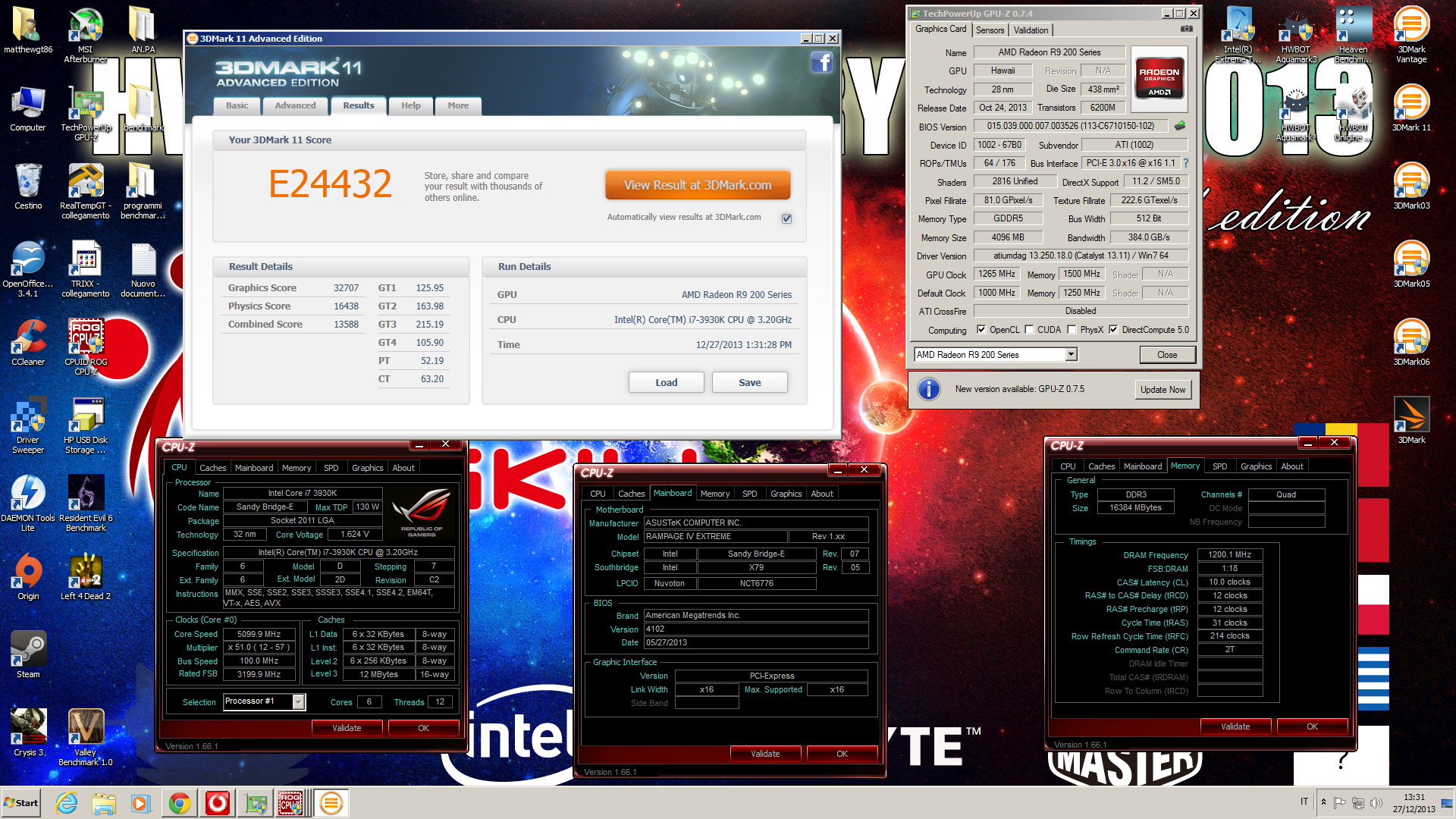Open Google Chrome from the taskbar

pyautogui.click(x=180, y=803)
